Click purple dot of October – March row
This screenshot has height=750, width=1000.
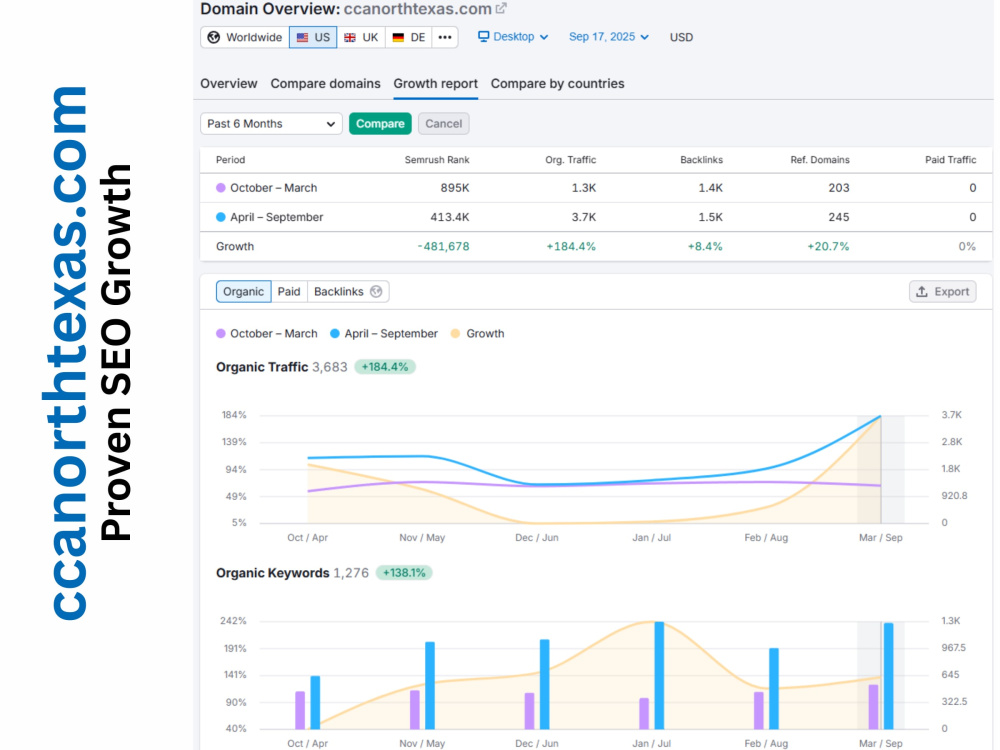[221, 188]
